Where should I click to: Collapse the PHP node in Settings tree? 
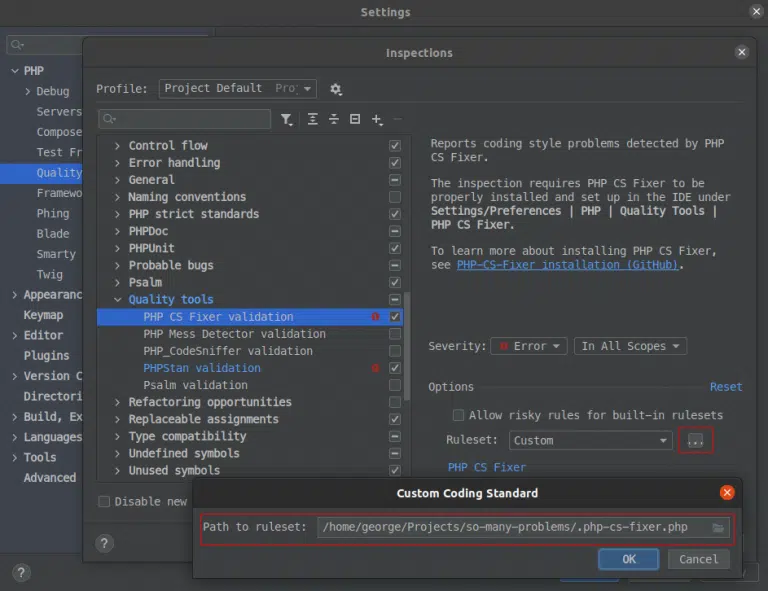[15, 71]
